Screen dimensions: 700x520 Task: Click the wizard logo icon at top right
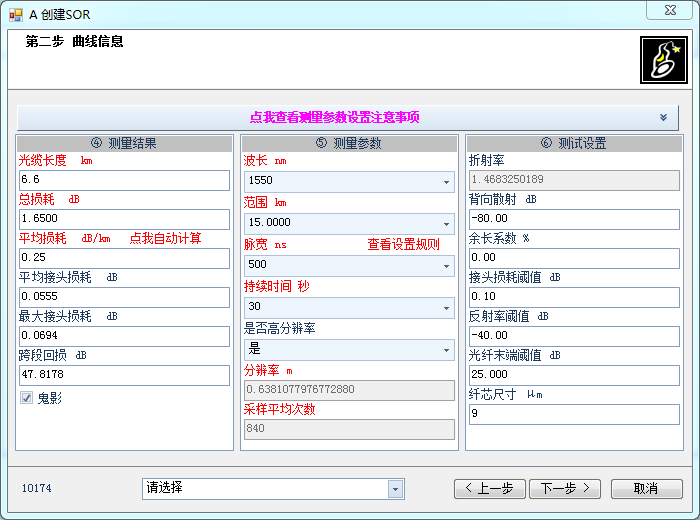[x=661, y=60]
